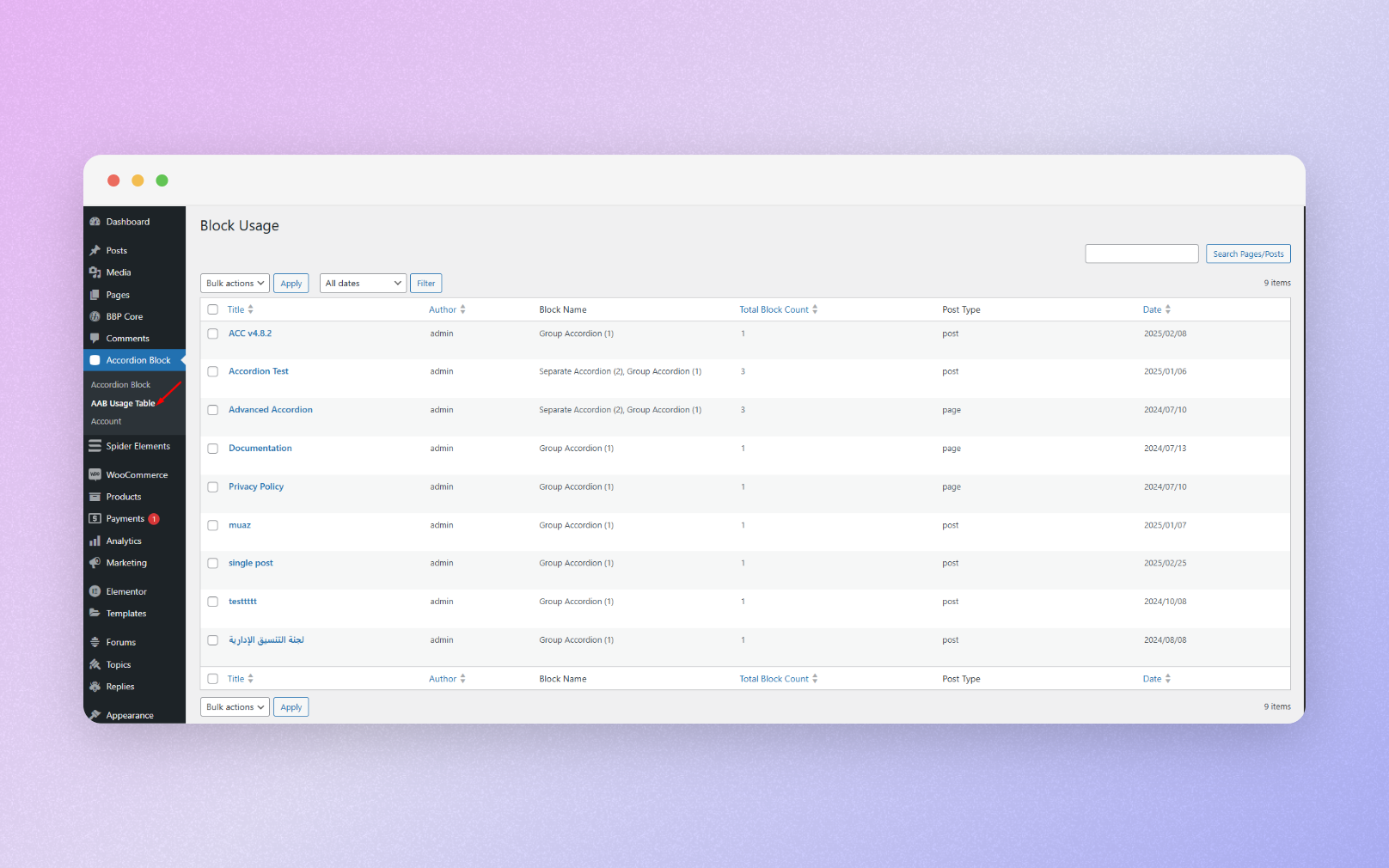Check the checkbox next to Accordion Test
1389x868 pixels.
click(212, 371)
